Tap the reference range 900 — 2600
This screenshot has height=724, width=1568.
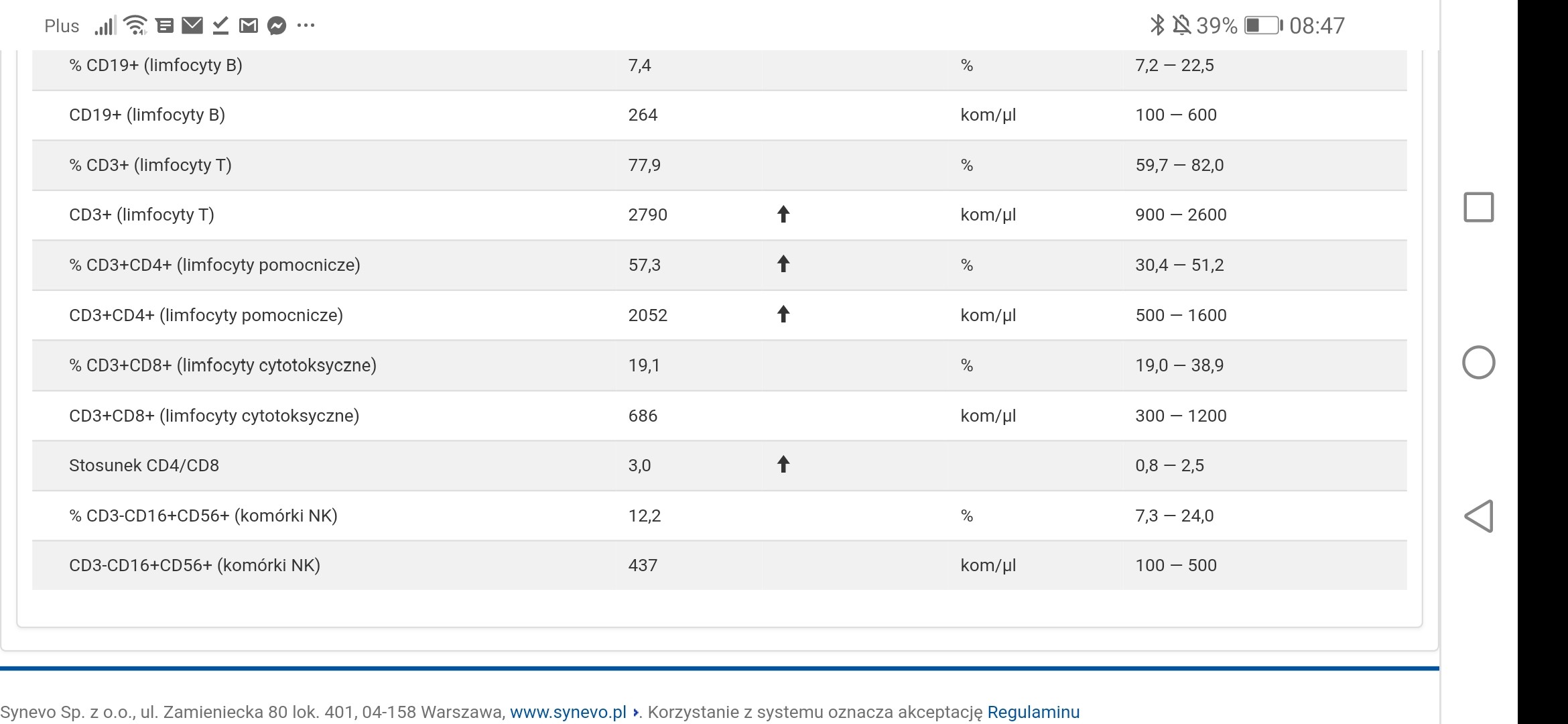[x=1181, y=215]
